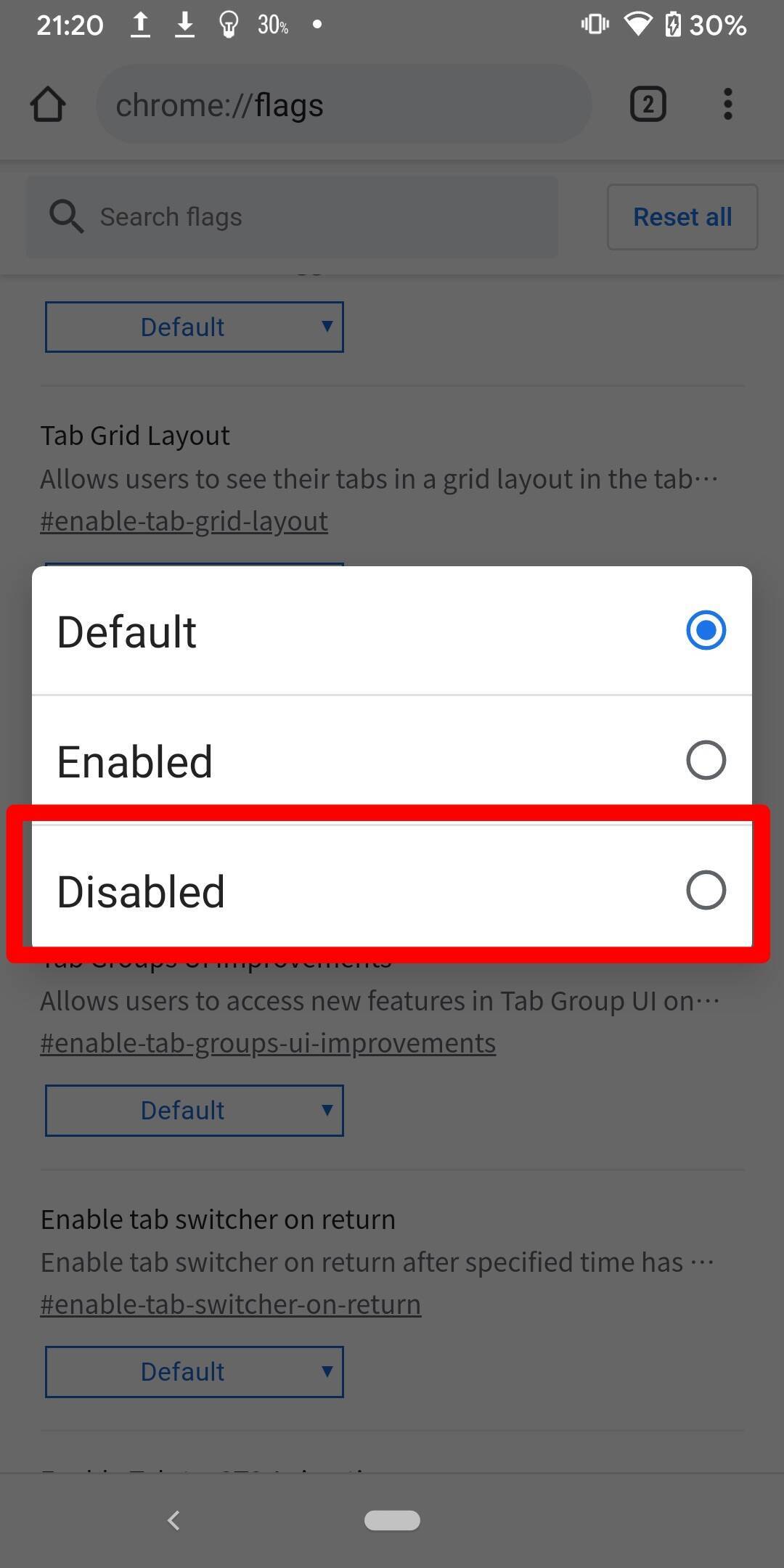This screenshot has height=1568, width=784.
Task: Choose the Enabled option label
Action: (x=135, y=761)
